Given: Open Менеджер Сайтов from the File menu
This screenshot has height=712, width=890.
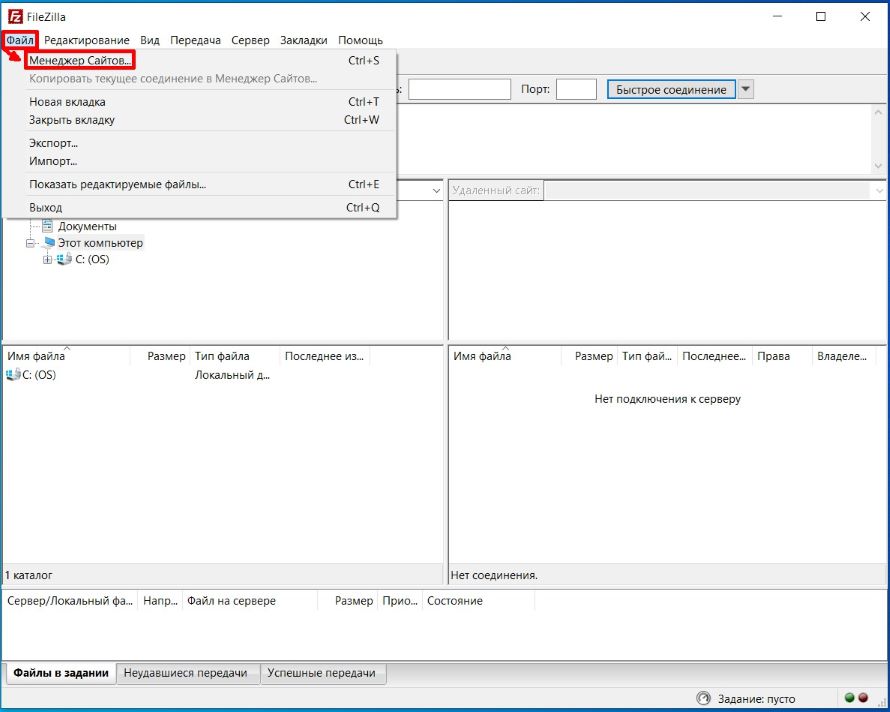Looking at the screenshot, I should pos(80,61).
